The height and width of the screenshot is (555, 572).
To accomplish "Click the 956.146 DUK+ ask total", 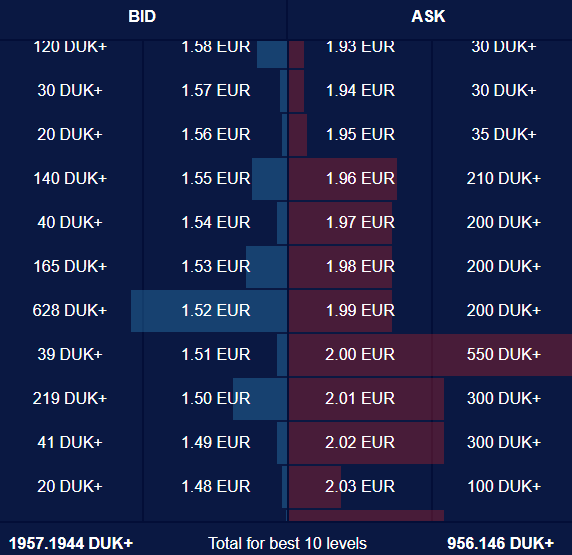I will click(x=500, y=543).
